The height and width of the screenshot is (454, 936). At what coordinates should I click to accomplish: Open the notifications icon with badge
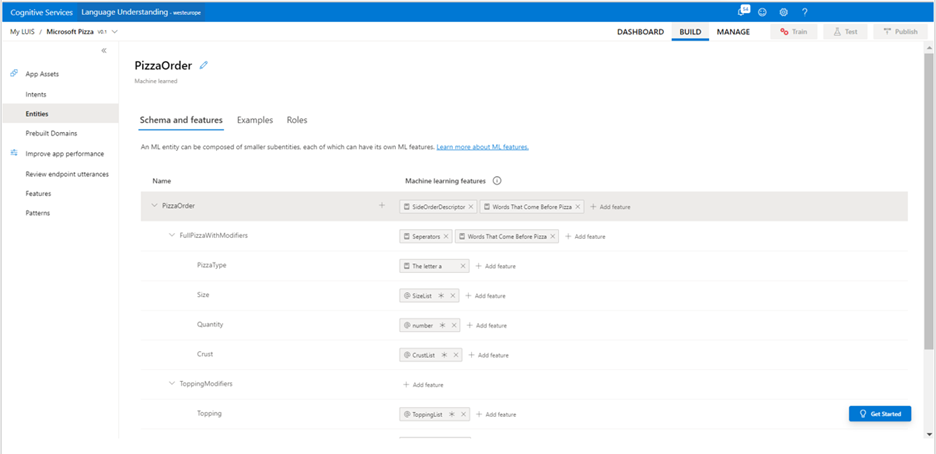click(x=743, y=11)
